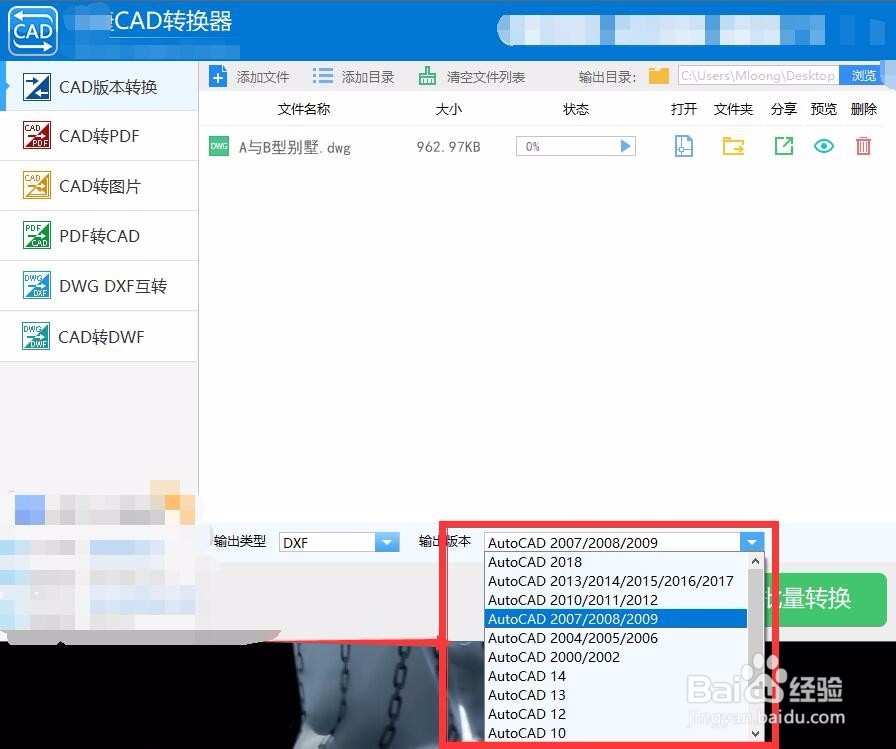
Task: Preview A与B型别墅.dwg with the eye icon
Action: coord(823,146)
